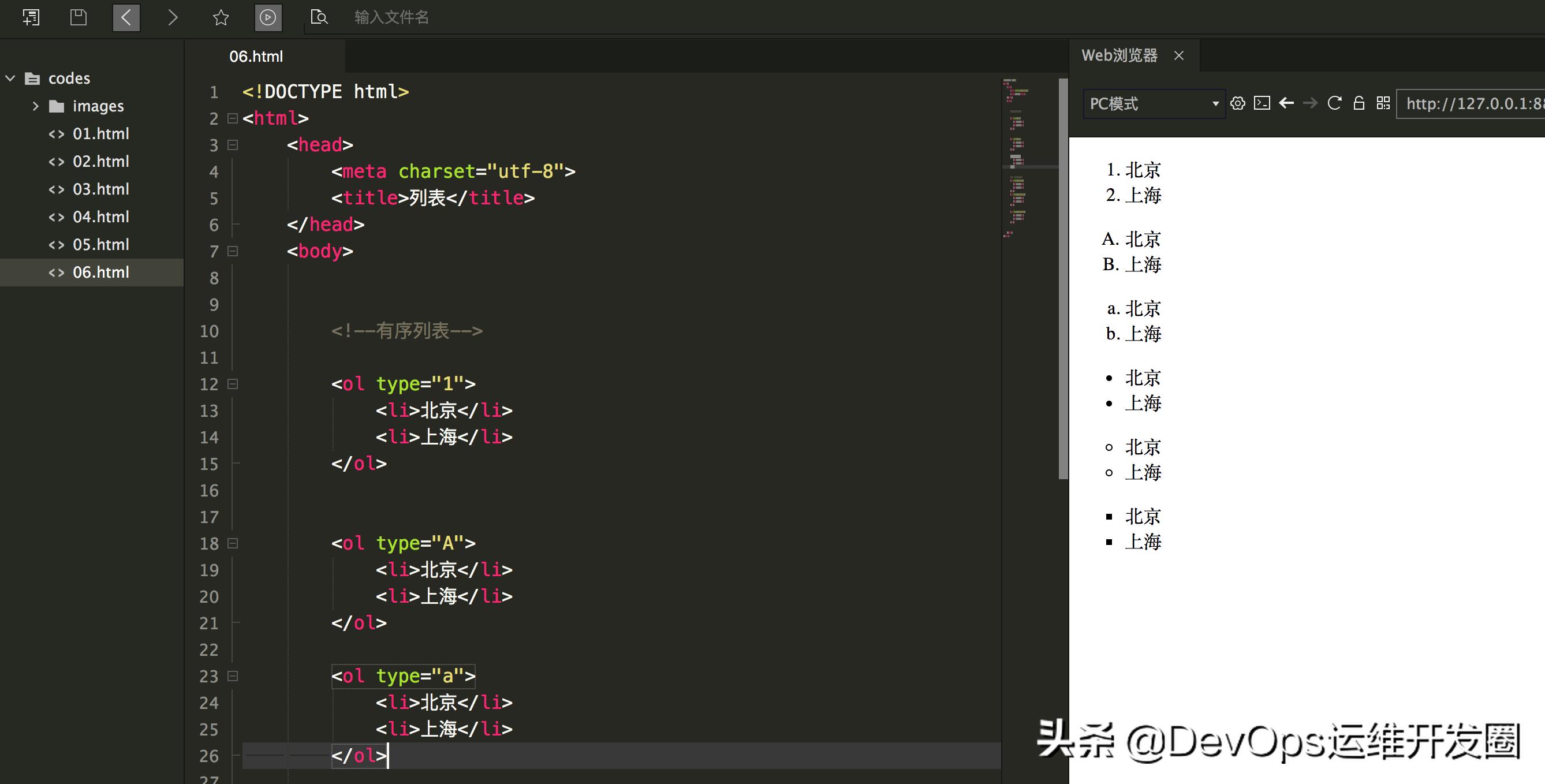Open the PC模式 dropdown
Viewport: 1545px width, 784px height.
pyautogui.click(x=1154, y=104)
